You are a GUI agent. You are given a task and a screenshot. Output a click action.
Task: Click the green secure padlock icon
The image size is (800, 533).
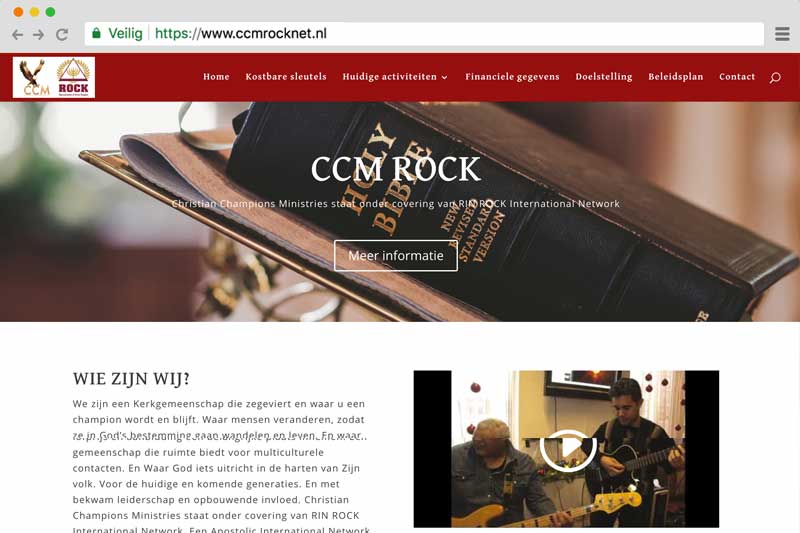click(96, 34)
